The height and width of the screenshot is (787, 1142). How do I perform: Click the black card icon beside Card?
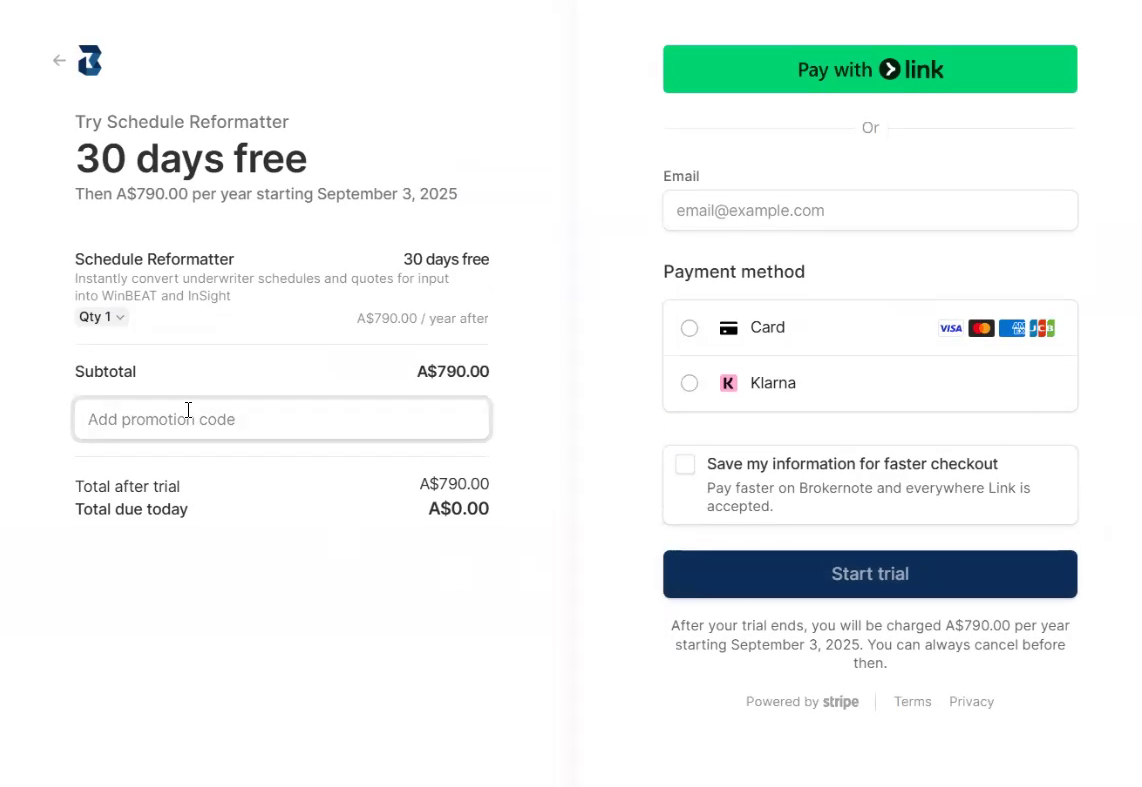(728, 328)
